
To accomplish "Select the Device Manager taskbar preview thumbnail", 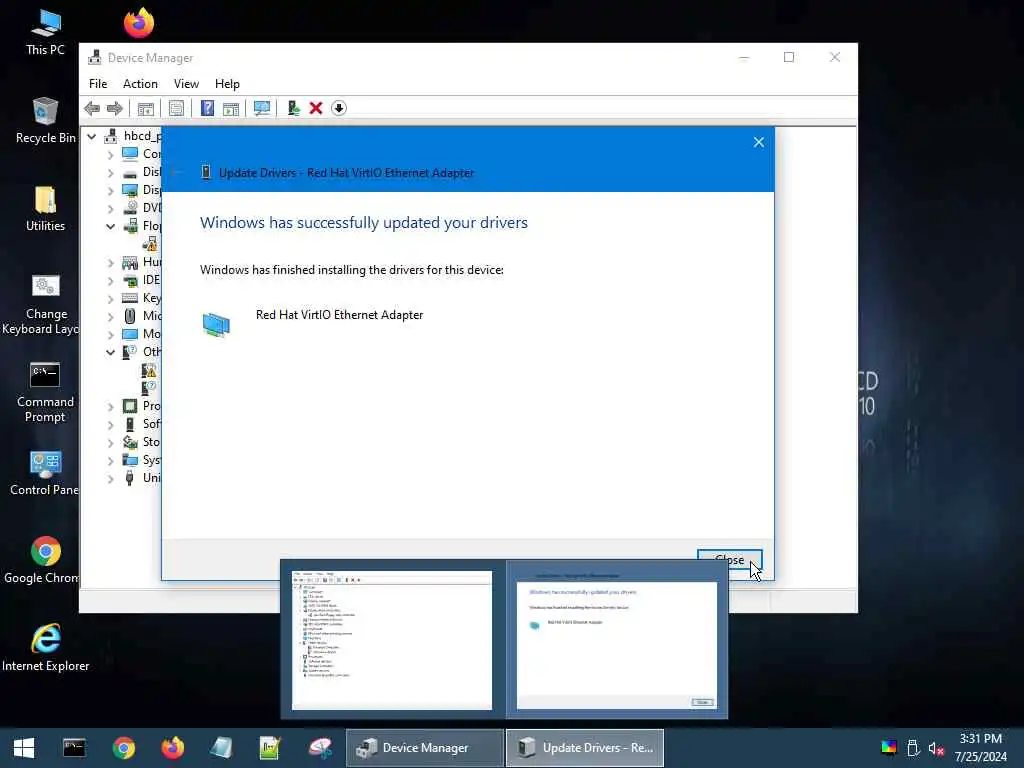I will [x=392, y=640].
